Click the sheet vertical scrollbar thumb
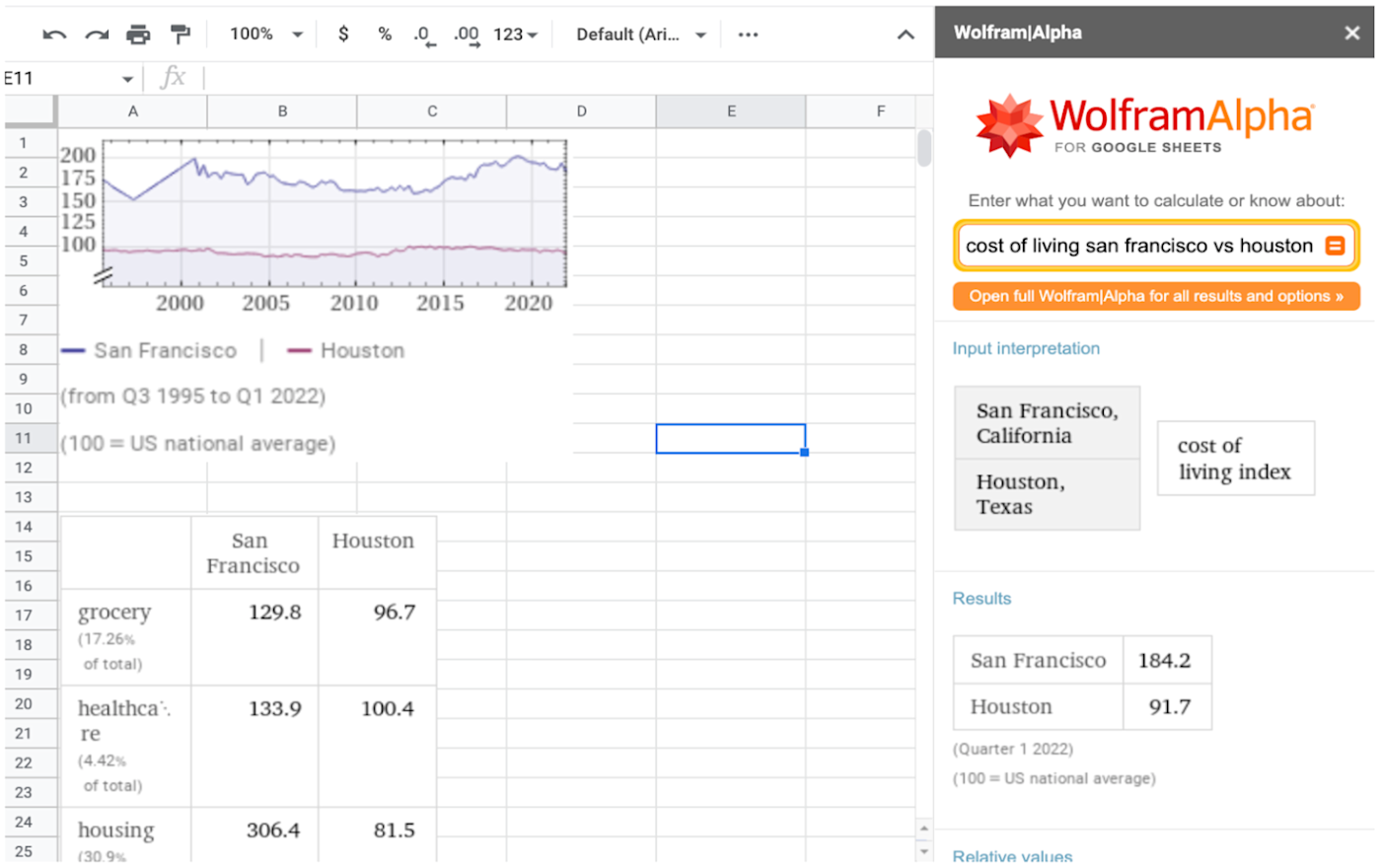The image size is (1381, 868). click(x=924, y=148)
